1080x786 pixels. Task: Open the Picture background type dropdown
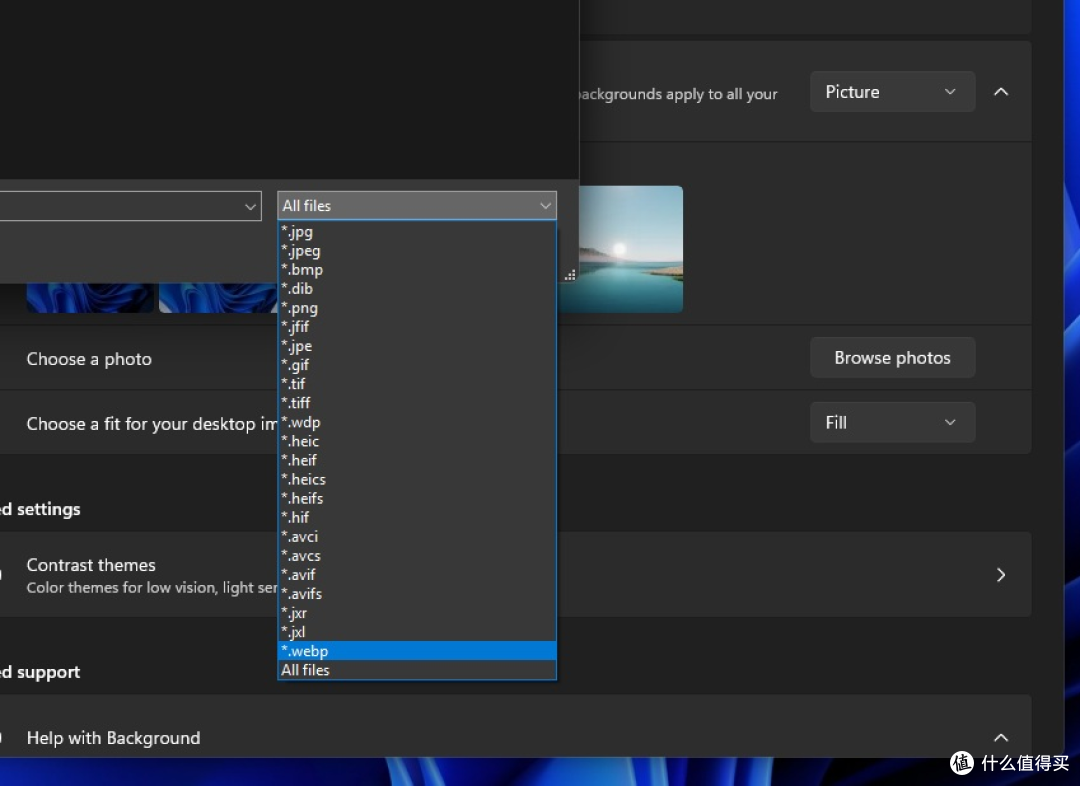click(892, 92)
